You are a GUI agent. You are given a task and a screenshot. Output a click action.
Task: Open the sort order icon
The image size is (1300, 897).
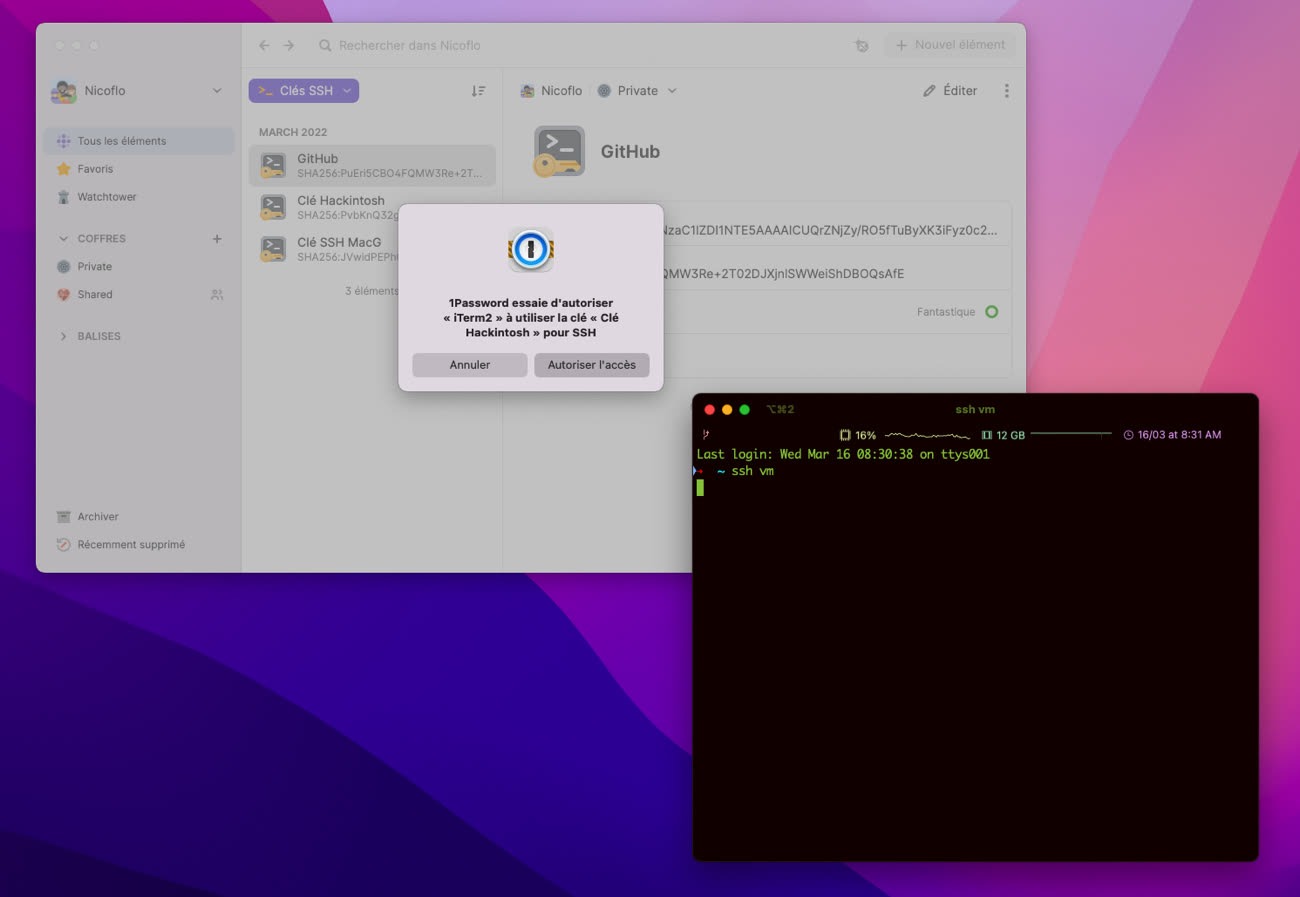coord(478,91)
